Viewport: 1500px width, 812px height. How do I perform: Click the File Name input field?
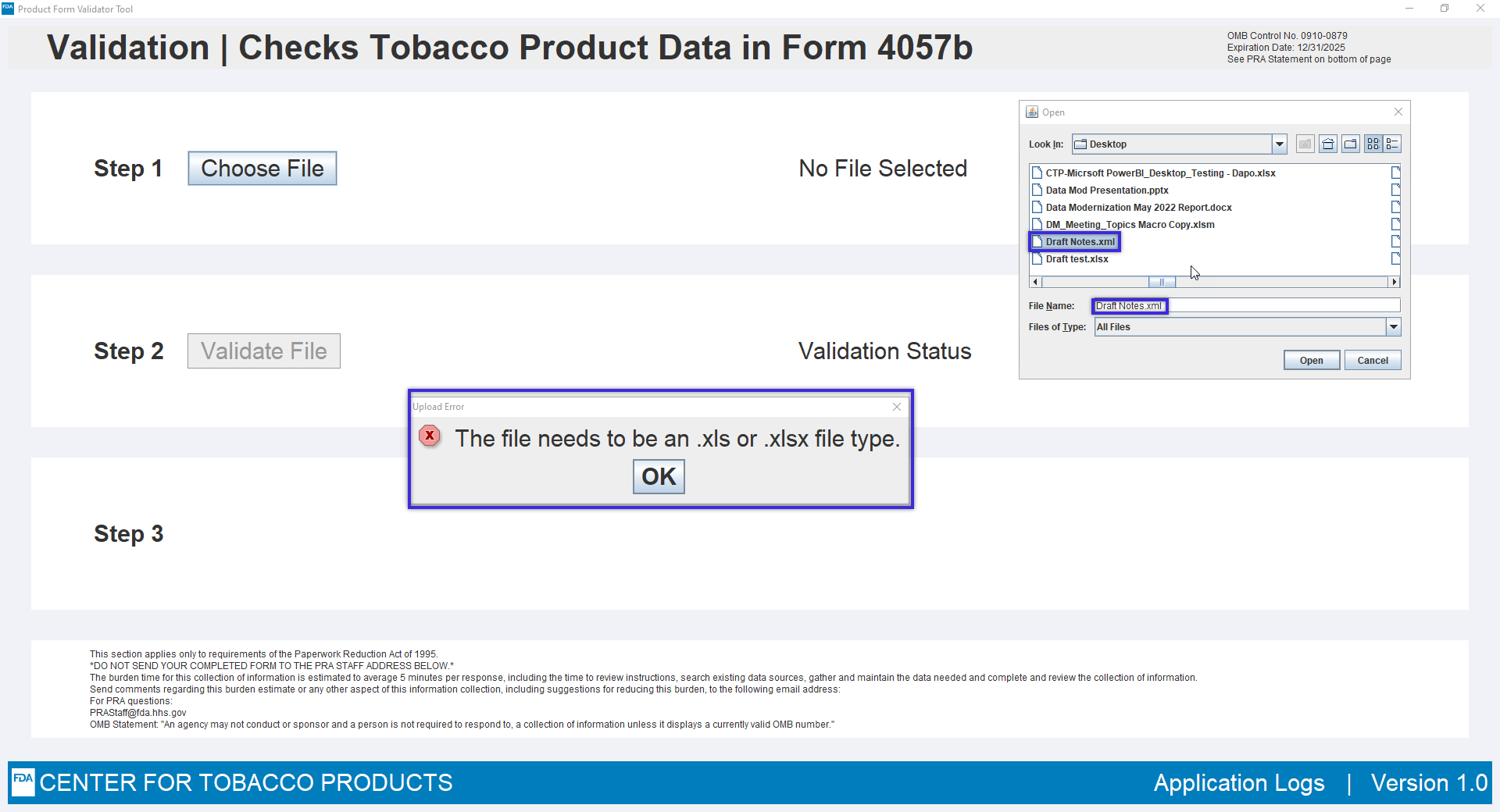1281,306
